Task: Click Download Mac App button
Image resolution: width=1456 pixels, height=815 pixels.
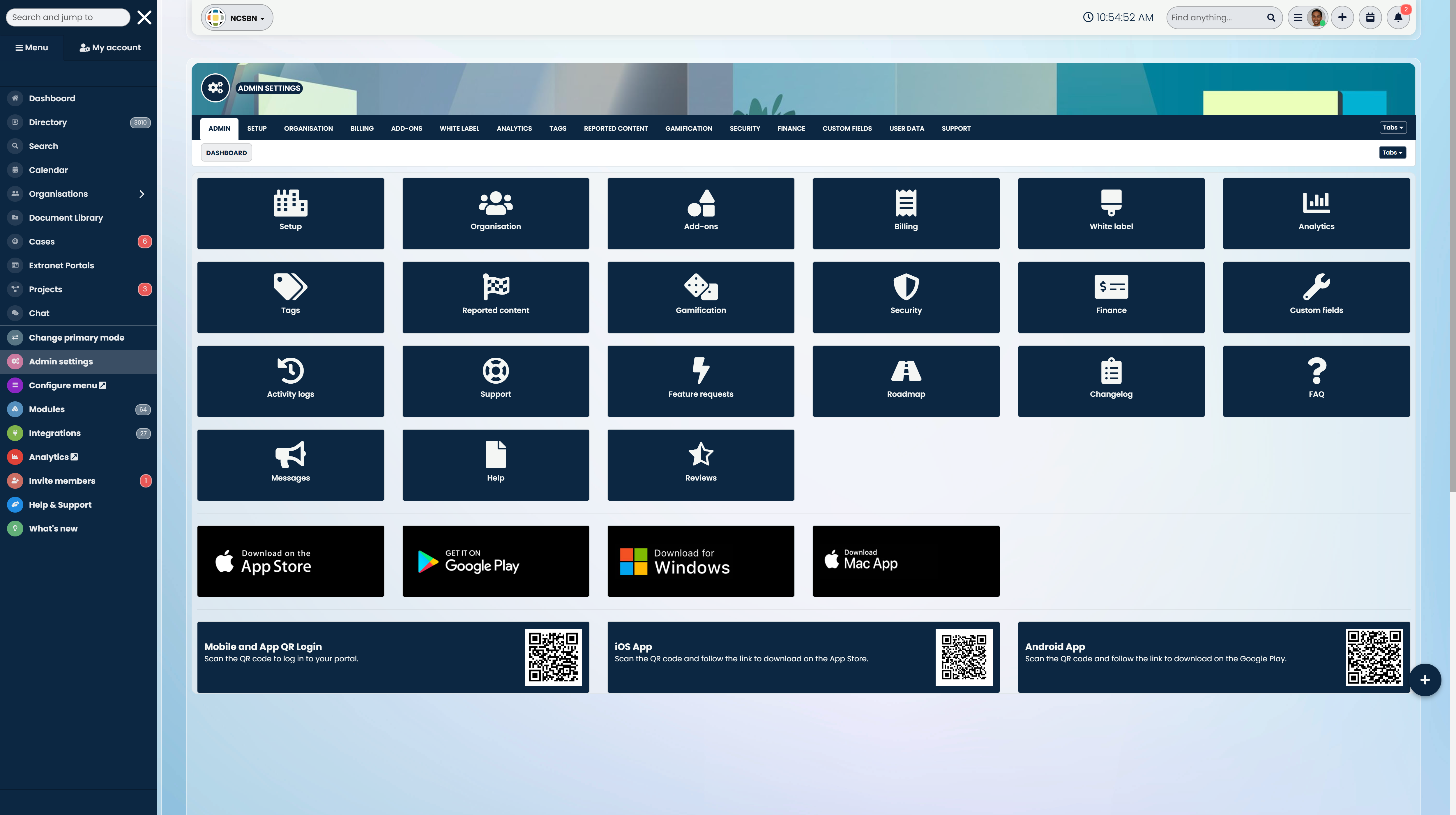Action: tap(906, 561)
